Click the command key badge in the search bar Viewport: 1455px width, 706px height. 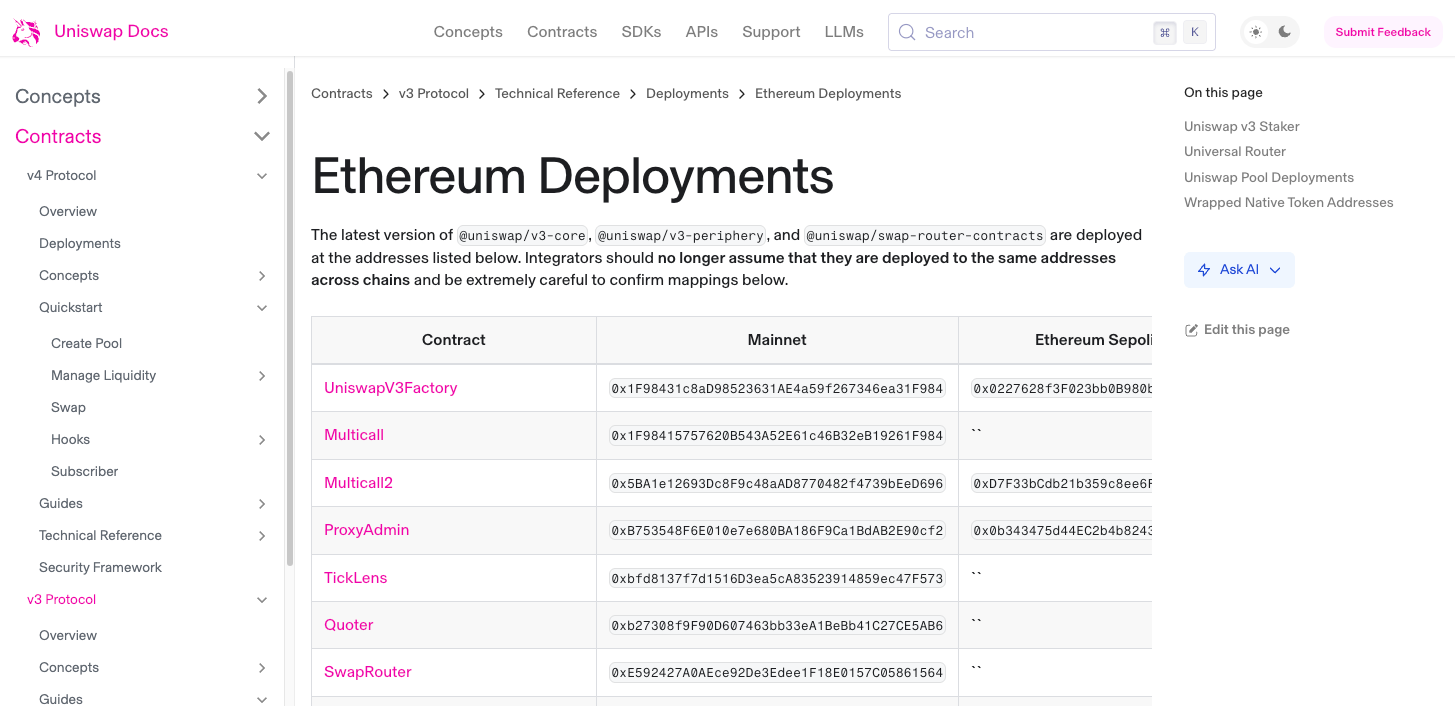point(1164,32)
